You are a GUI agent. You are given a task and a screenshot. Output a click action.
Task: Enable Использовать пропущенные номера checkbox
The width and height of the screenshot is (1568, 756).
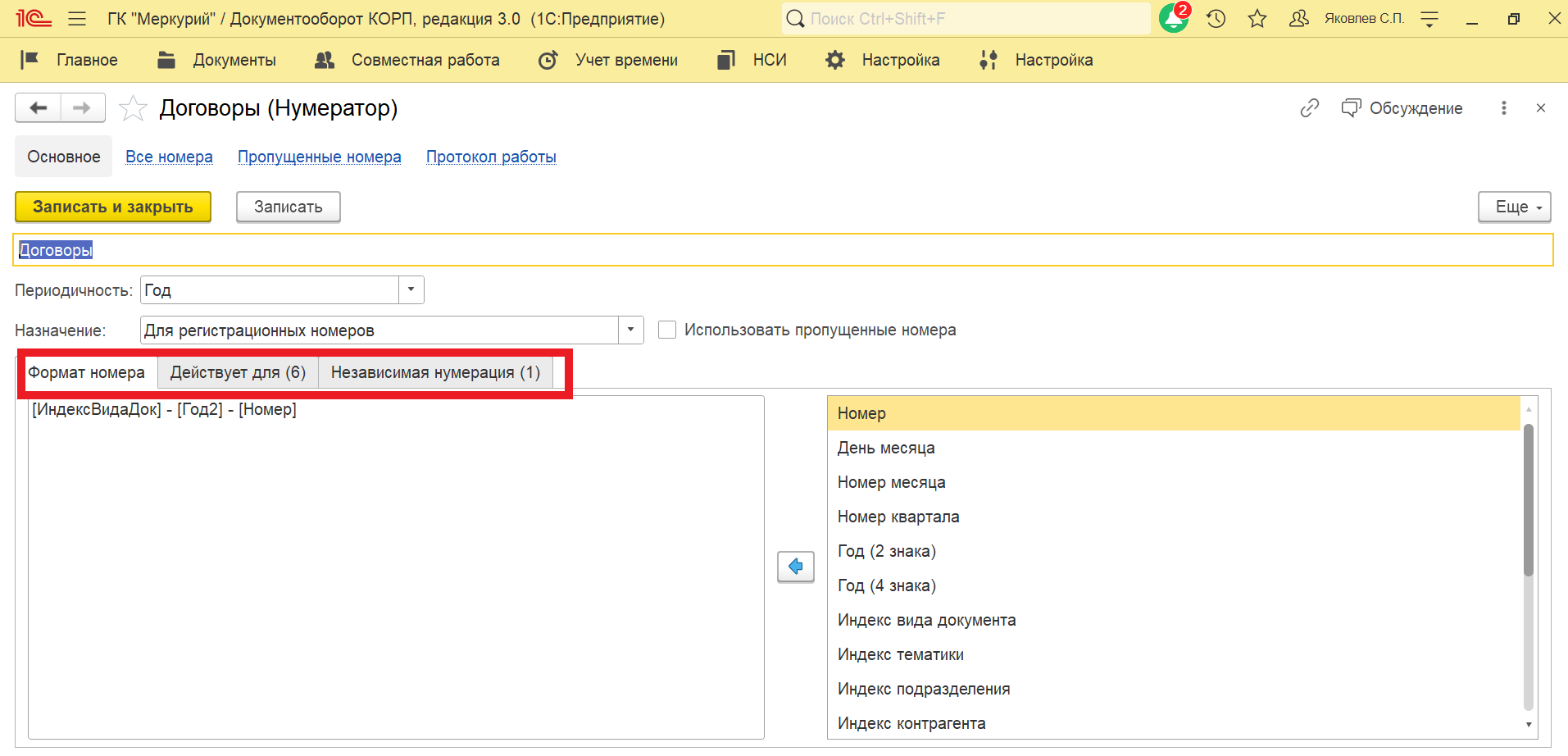[x=667, y=330]
